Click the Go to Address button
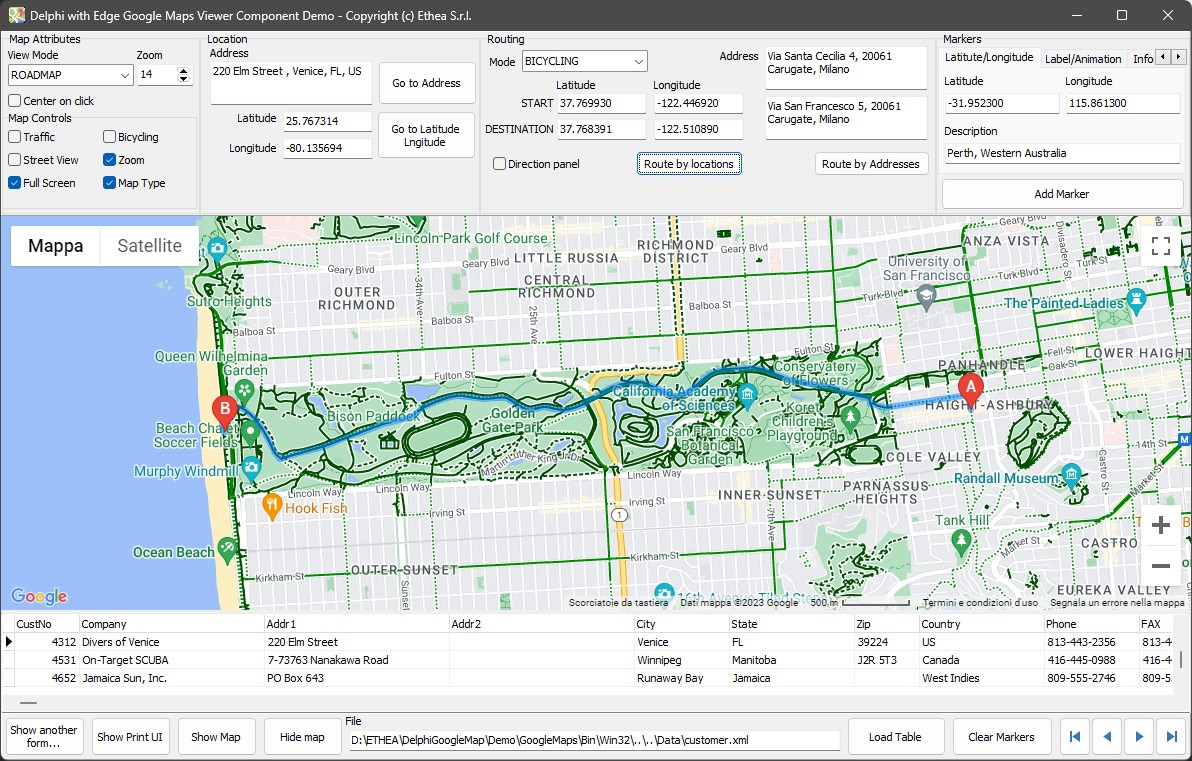1192x761 pixels. 426,83
